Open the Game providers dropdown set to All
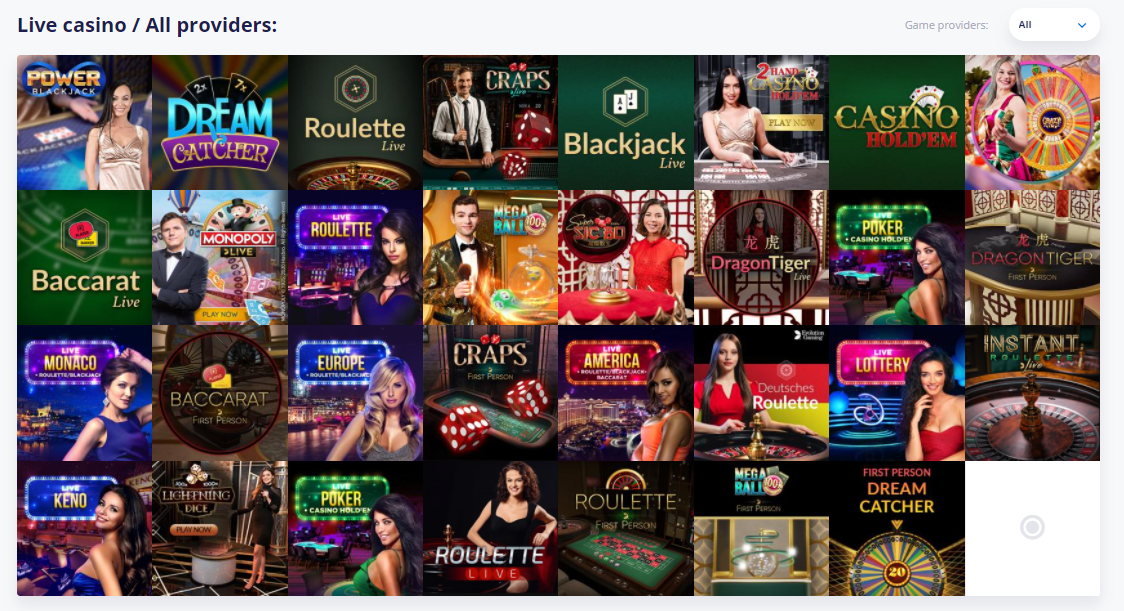 point(1054,25)
